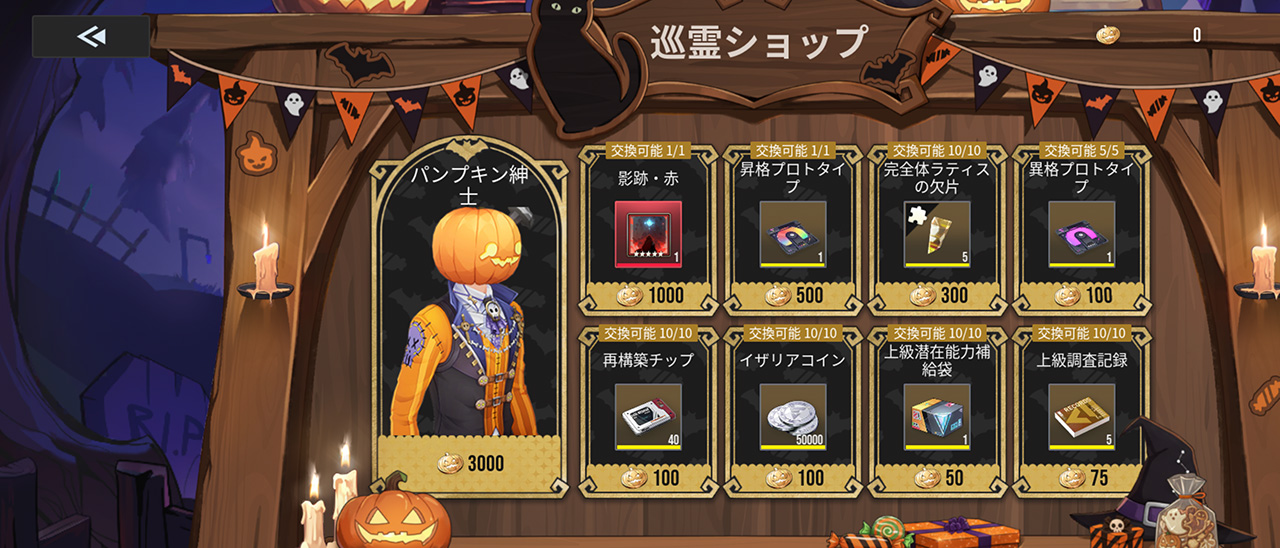This screenshot has height=548, width=1280.
Task: Click the 1000 price under 影跡・赤
Action: tap(649, 296)
